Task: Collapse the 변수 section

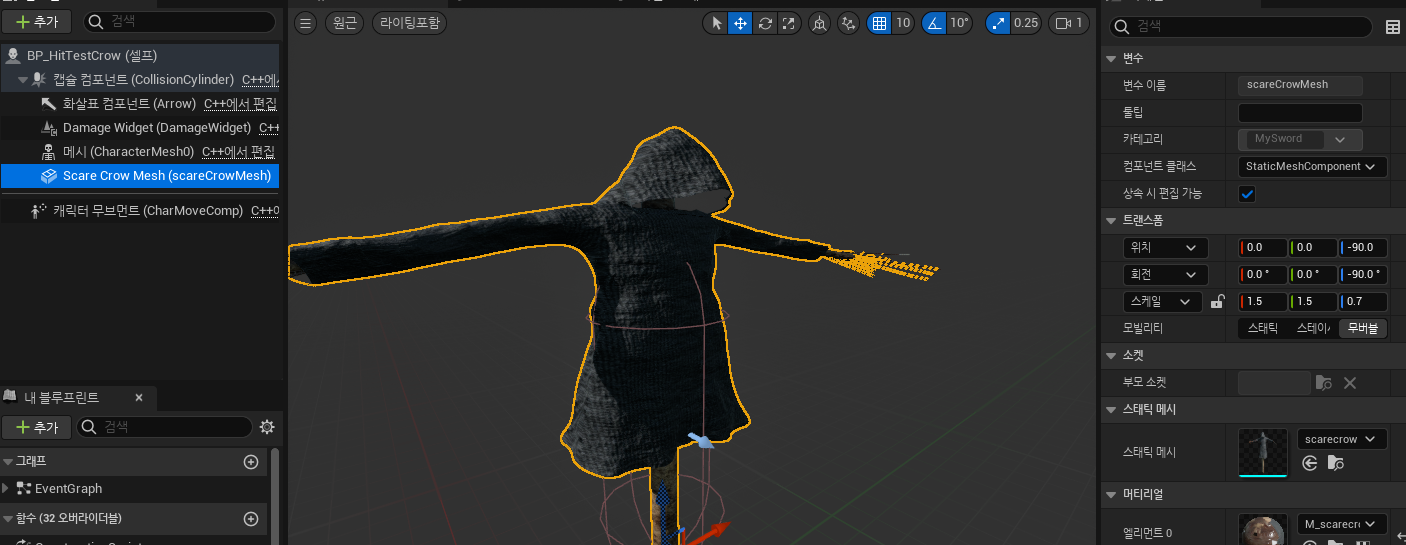Action: (1111, 59)
